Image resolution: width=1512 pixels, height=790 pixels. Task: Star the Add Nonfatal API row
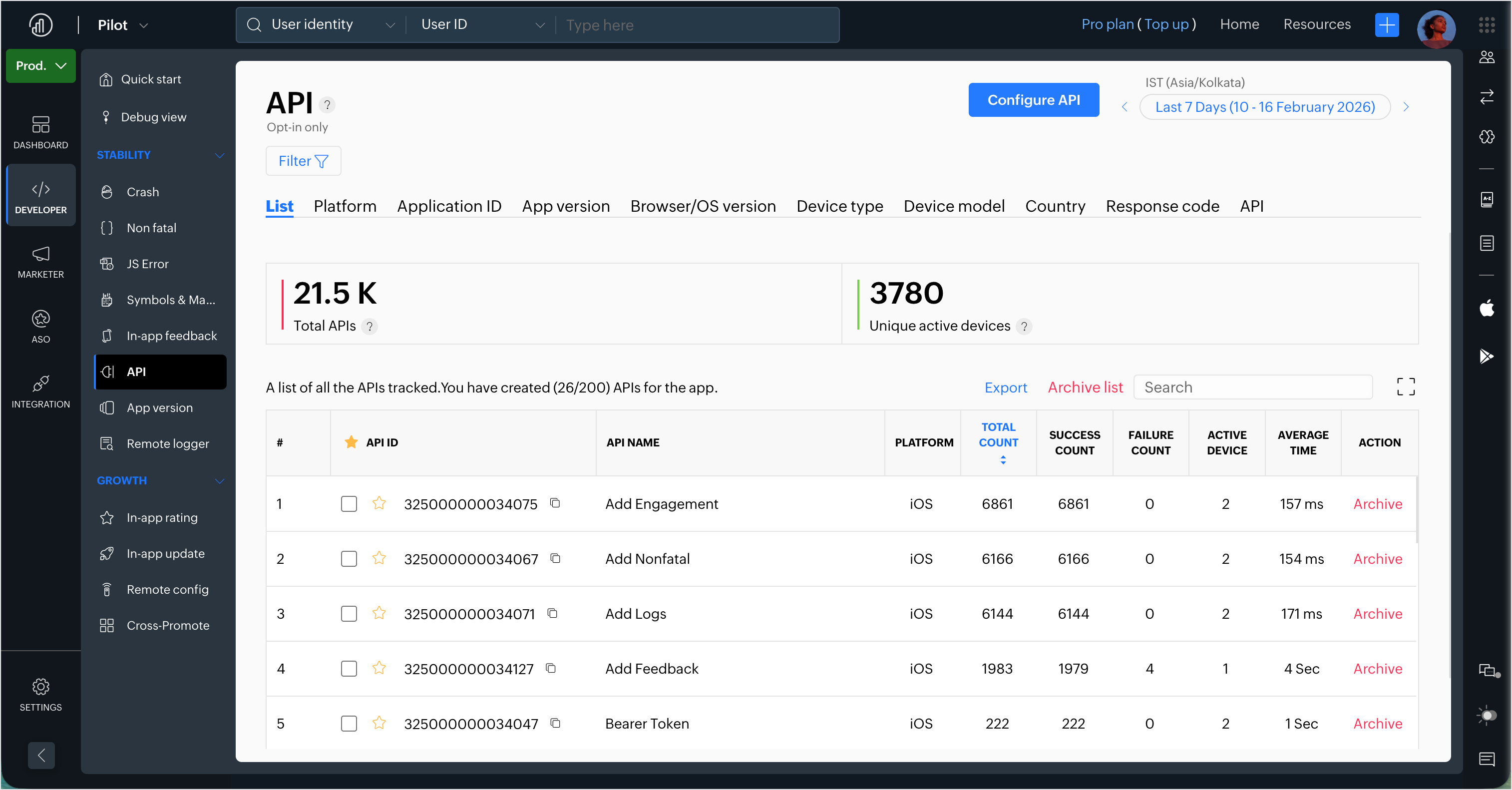[x=379, y=558]
